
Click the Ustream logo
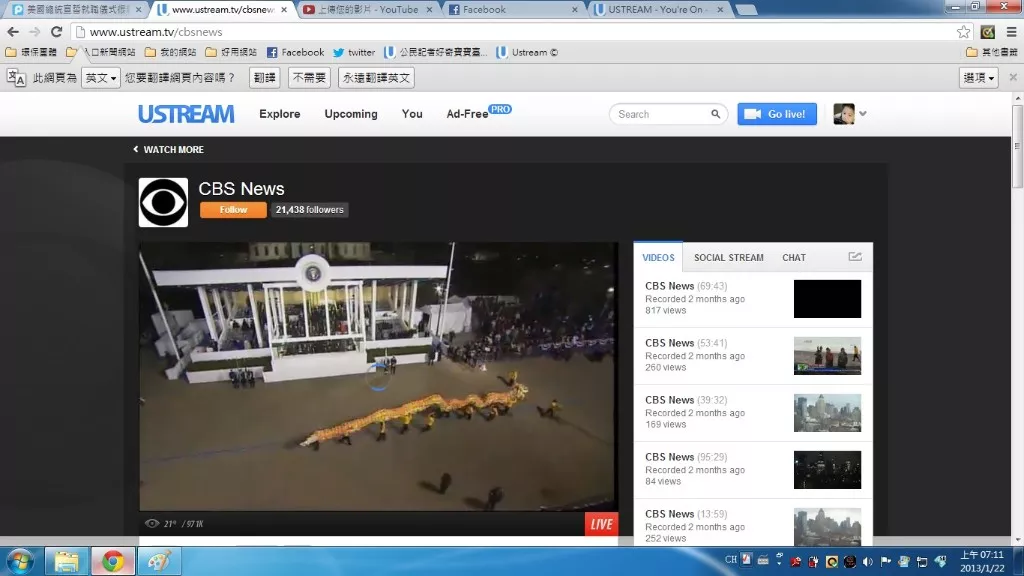tap(186, 114)
